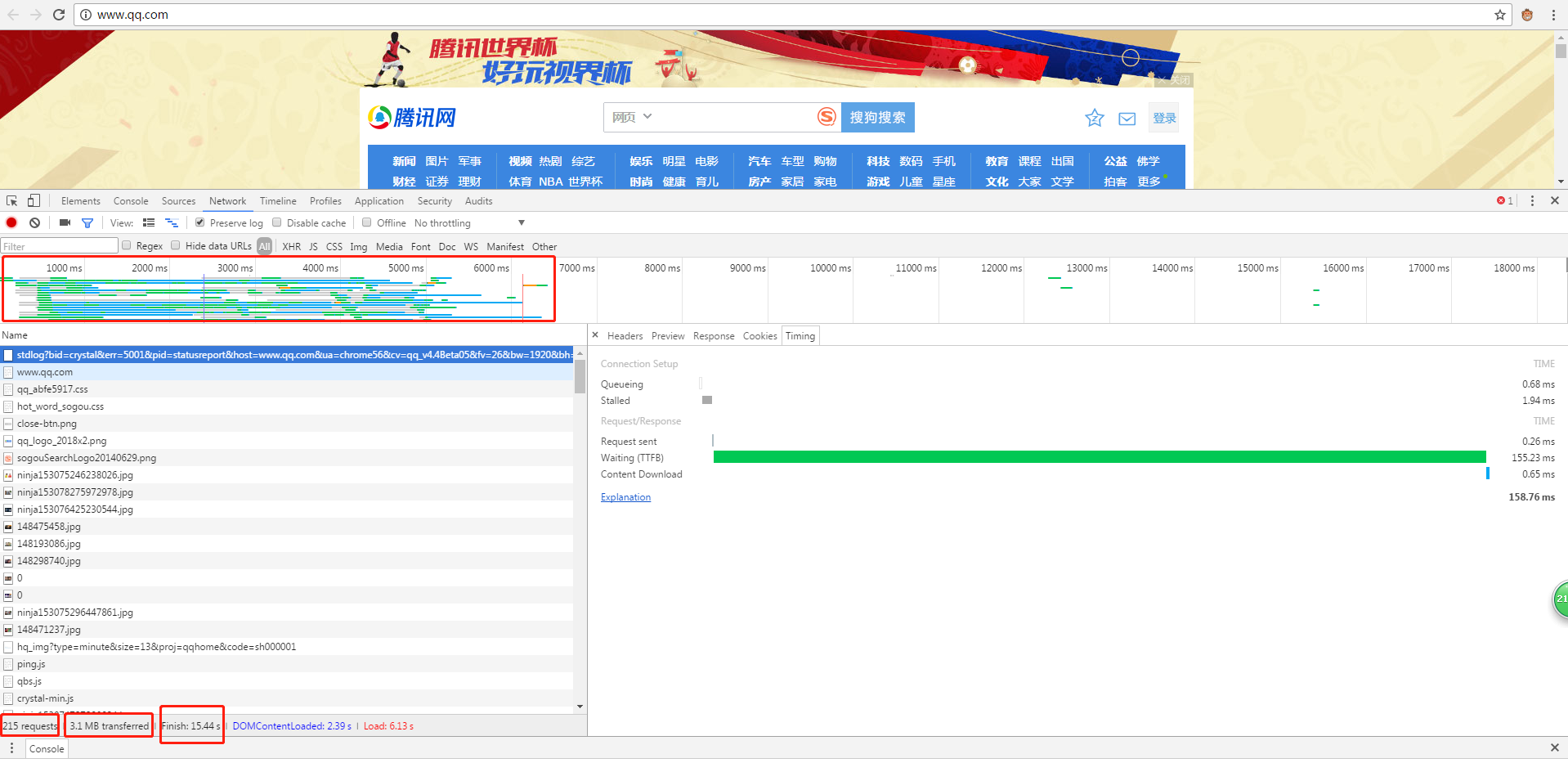Clear the network log icon

point(34,222)
